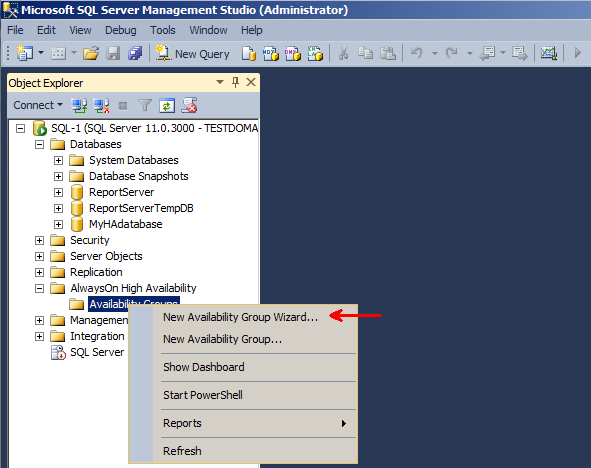
Task: Expand the Replication folder
Action: (x=39, y=272)
